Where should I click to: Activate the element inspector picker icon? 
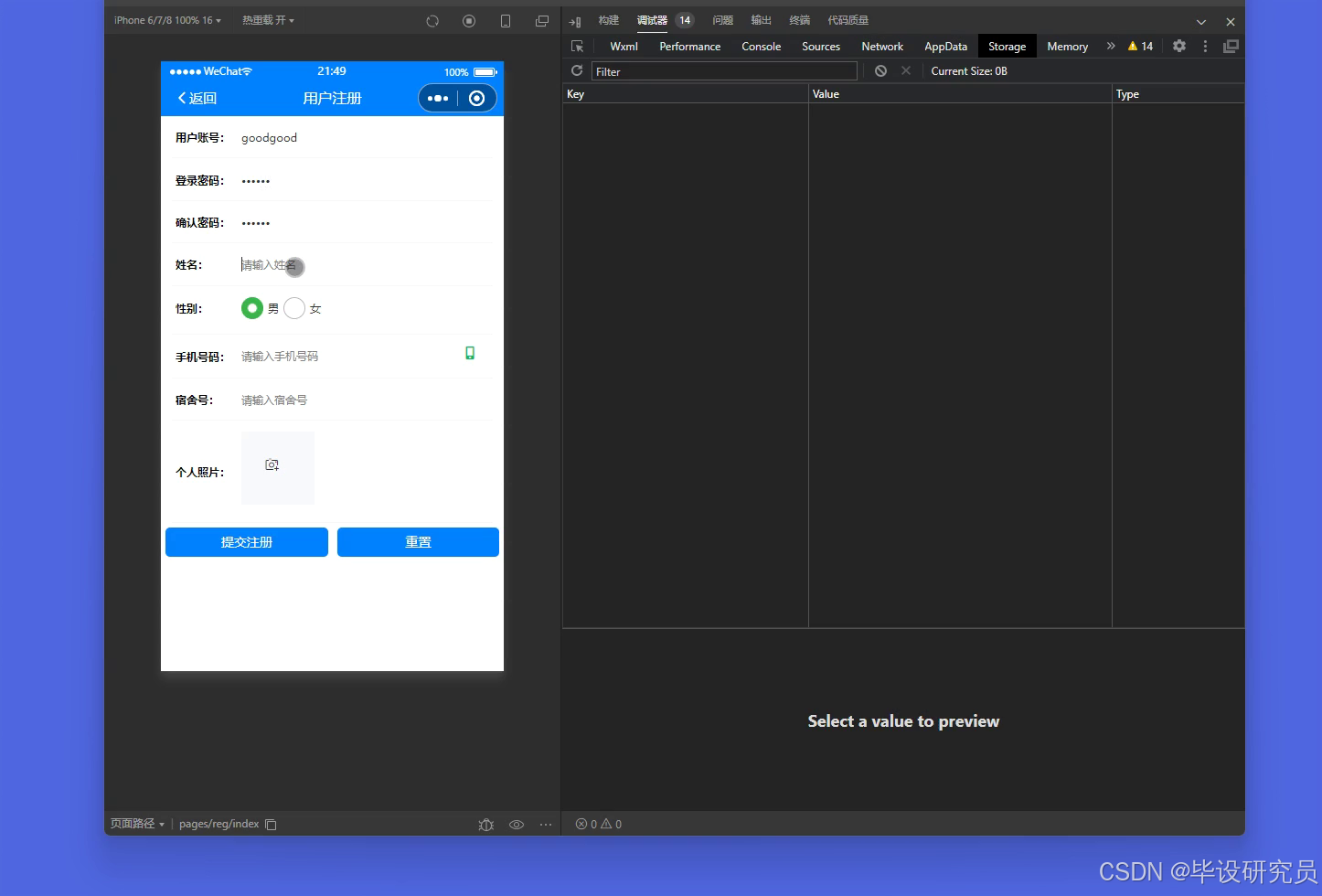tap(577, 46)
